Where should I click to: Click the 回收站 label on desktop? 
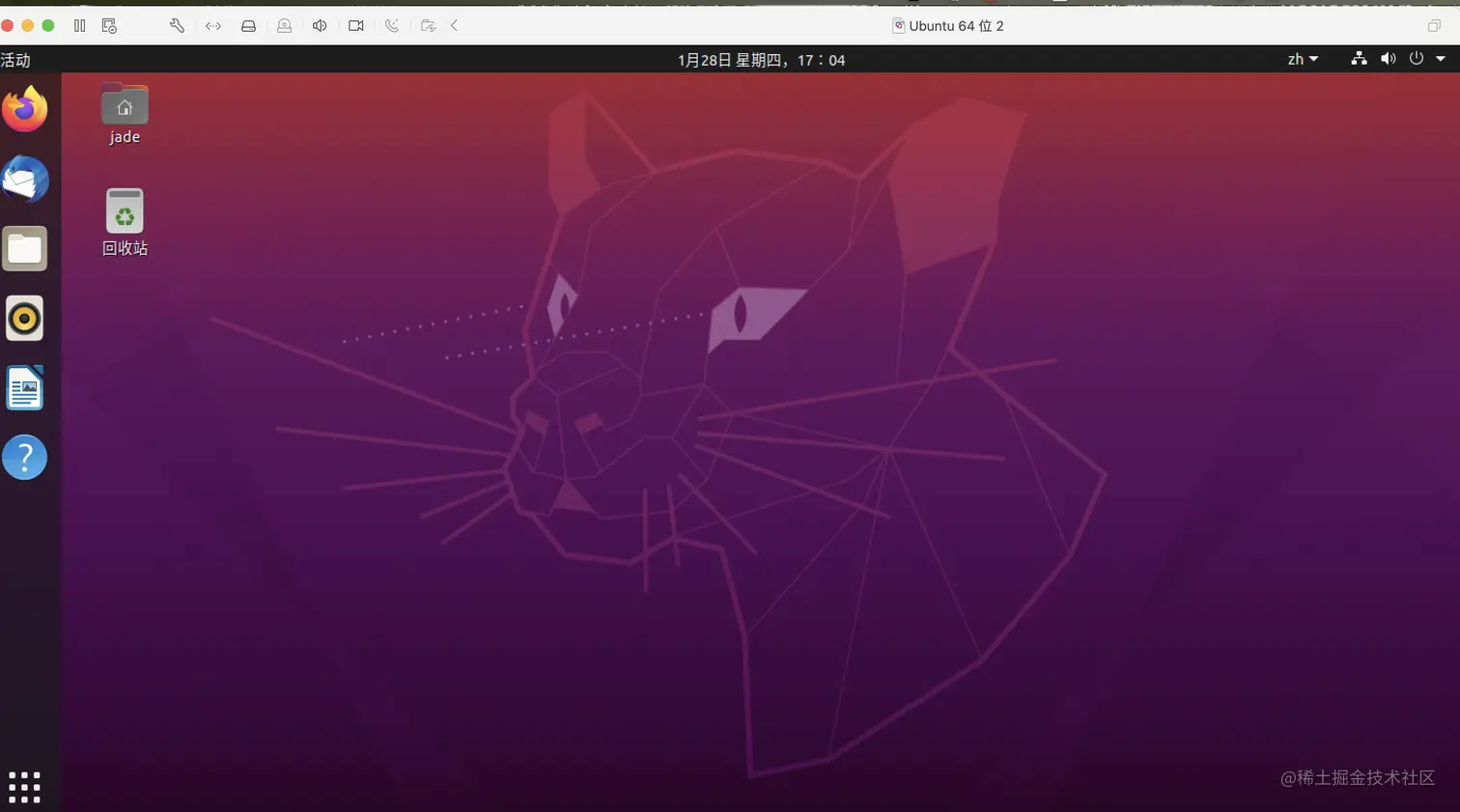coord(125,248)
